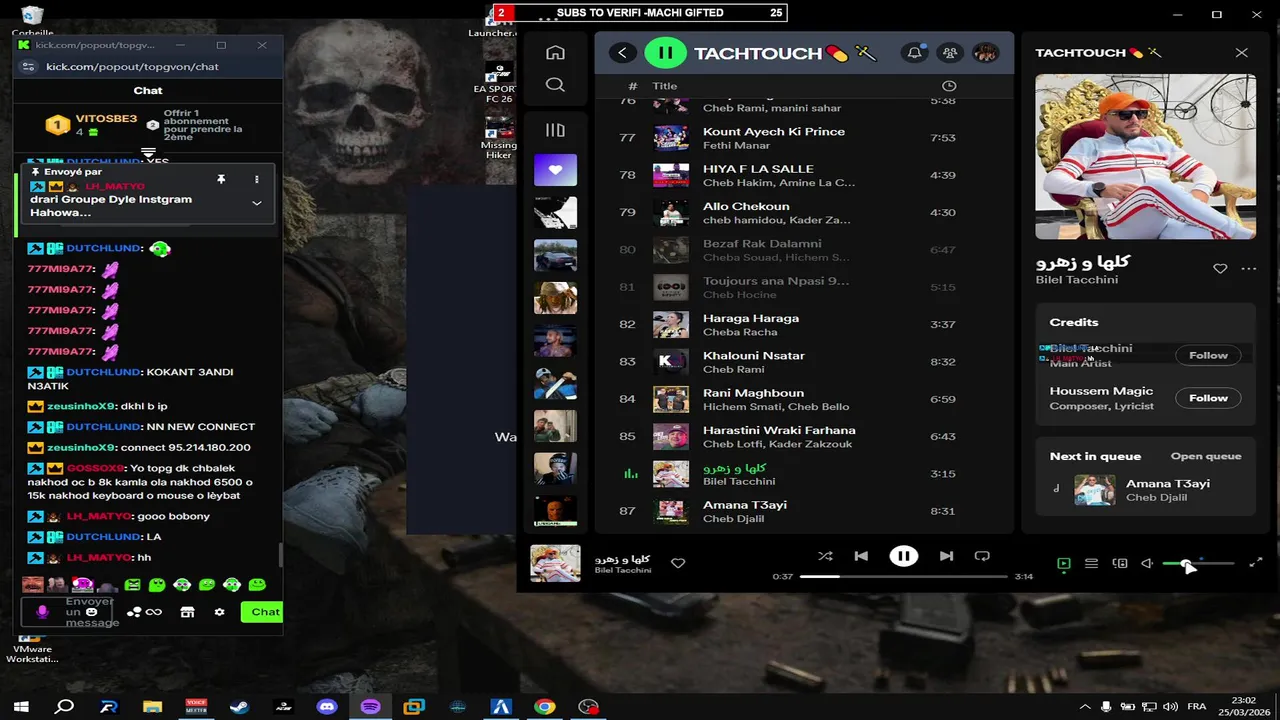Open profile avatar in Spotify header
Screen dimensions: 1280x720
click(985, 53)
